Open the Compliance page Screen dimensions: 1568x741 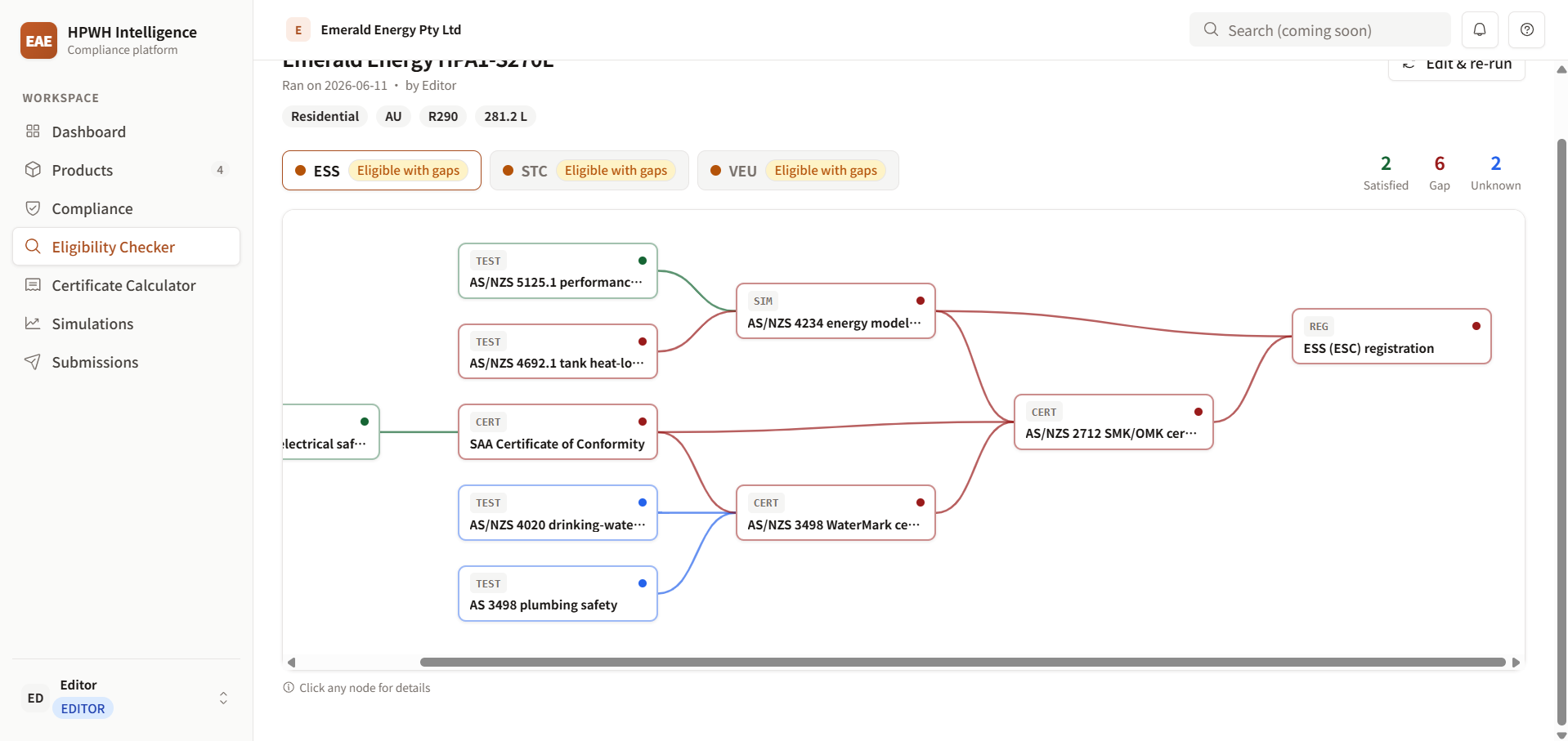click(x=126, y=208)
